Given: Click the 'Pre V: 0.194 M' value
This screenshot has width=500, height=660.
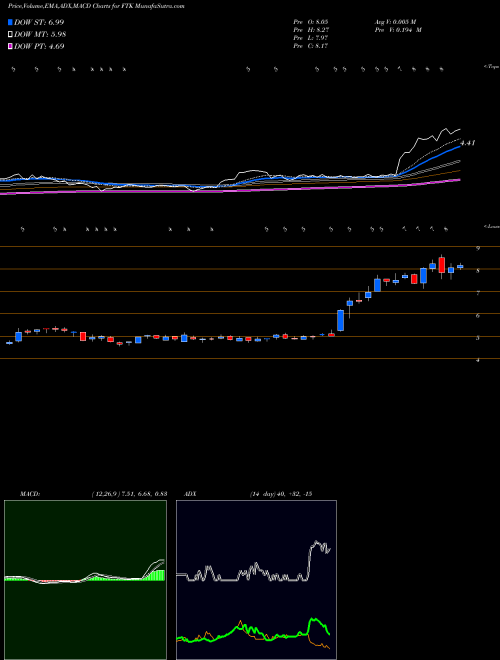Looking at the screenshot, I should tap(398, 30).
